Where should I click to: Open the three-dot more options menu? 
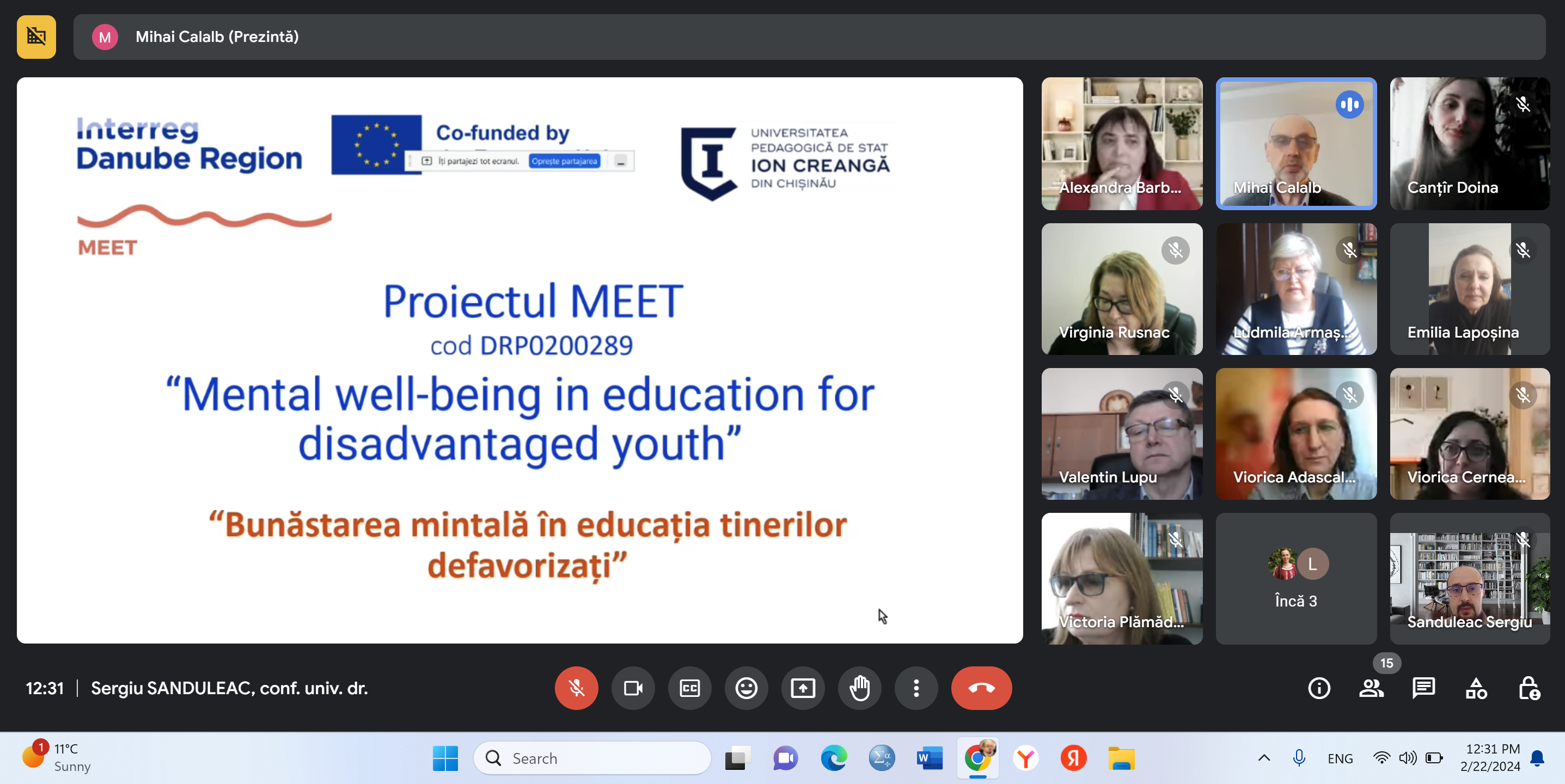tap(916, 688)
